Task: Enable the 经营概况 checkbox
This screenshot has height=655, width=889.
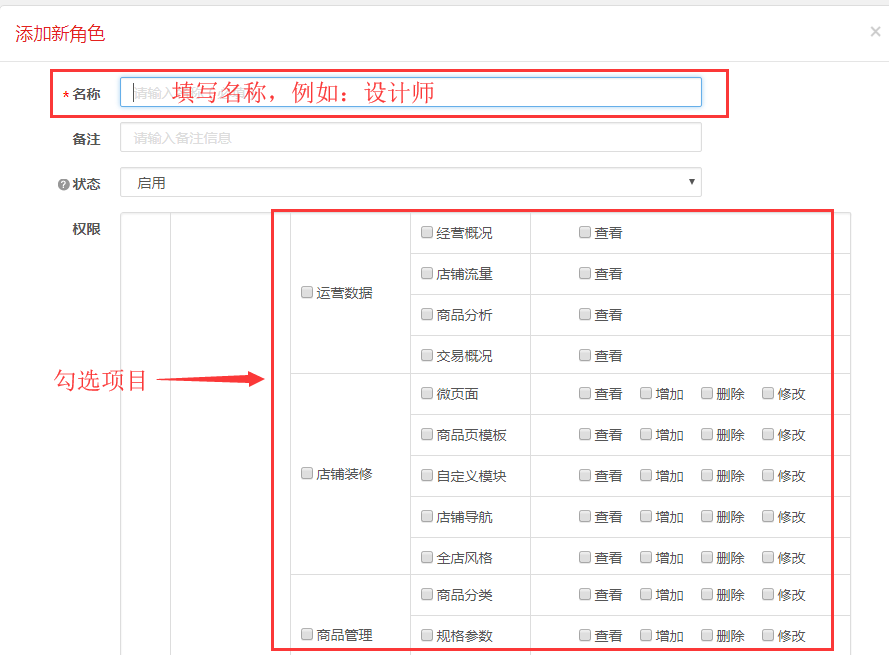Action: [427, 232]
